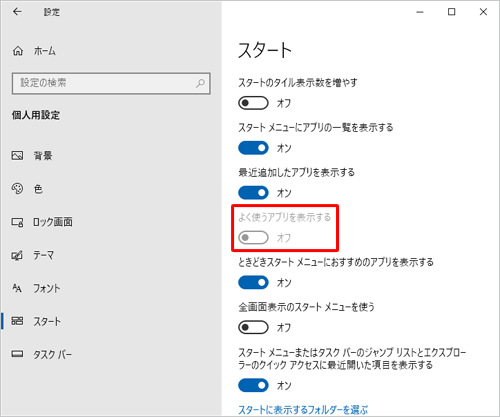Click the 全画面表示のスタート メニューを使う label
This screenshot has width=500, height=417.
tap(306, 307)
